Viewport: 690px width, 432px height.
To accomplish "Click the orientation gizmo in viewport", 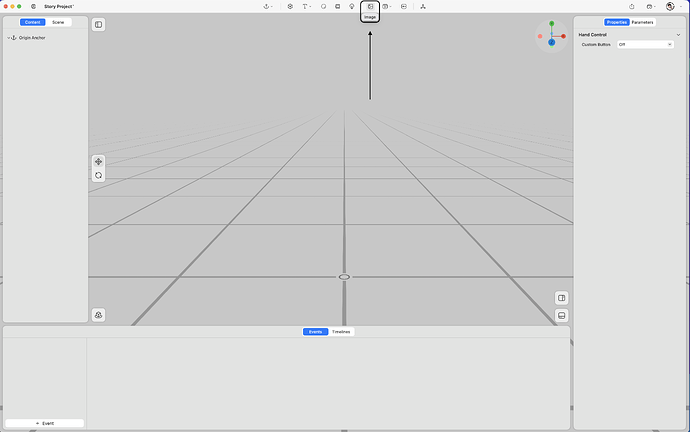I will point(551,36).
